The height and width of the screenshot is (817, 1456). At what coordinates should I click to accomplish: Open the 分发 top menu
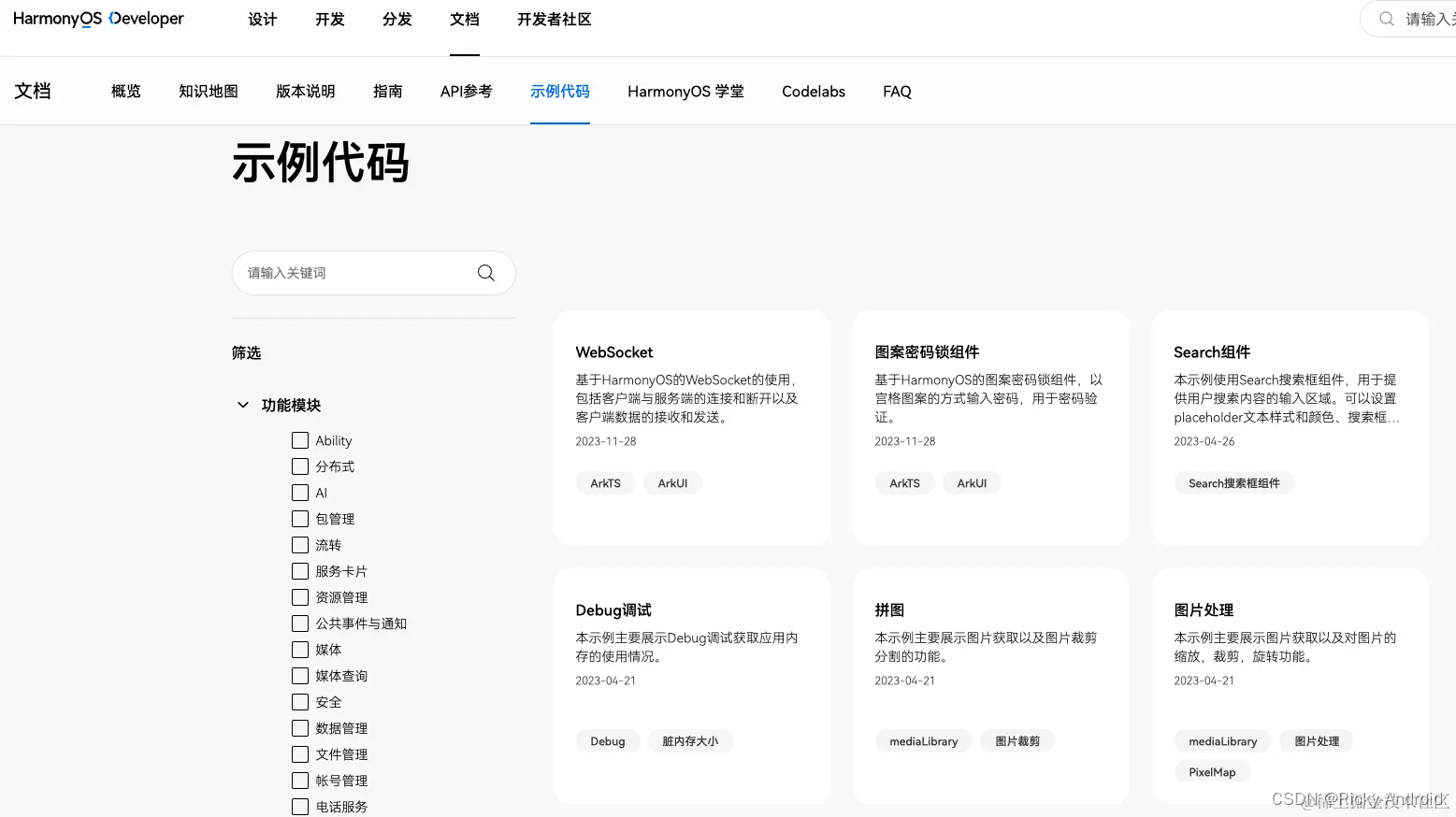point(397,20)
